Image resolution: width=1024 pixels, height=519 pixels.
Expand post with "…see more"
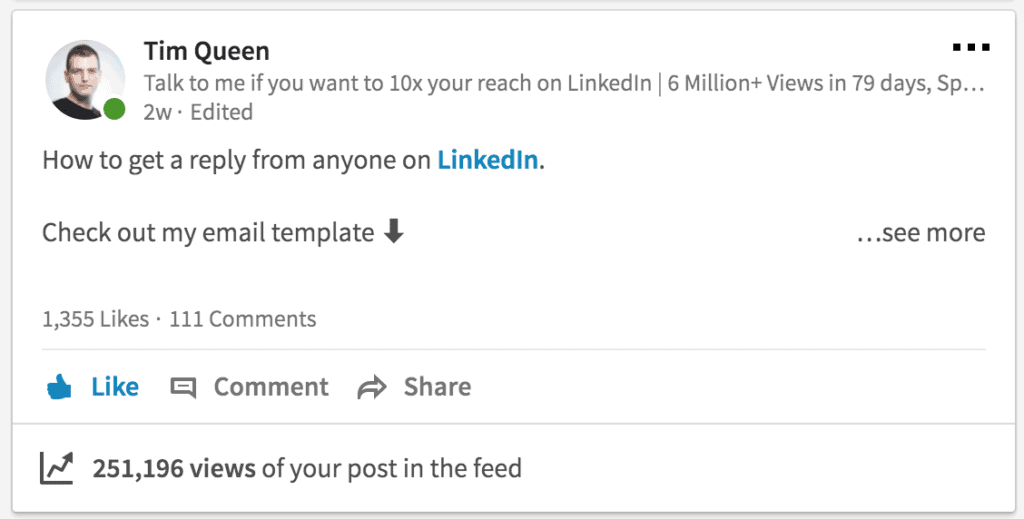pyautogui.click(x=921, y=233)
